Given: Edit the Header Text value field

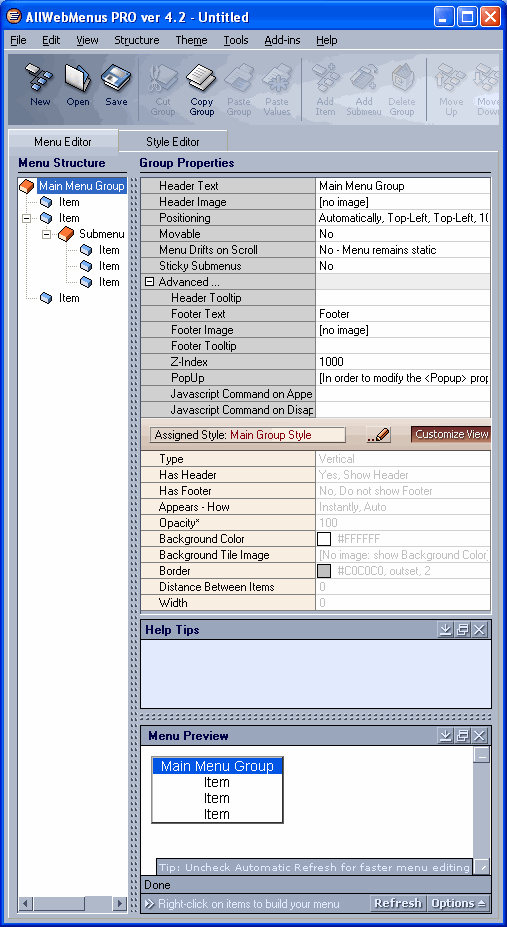Looking at the screenshot, I should point(404,186).
